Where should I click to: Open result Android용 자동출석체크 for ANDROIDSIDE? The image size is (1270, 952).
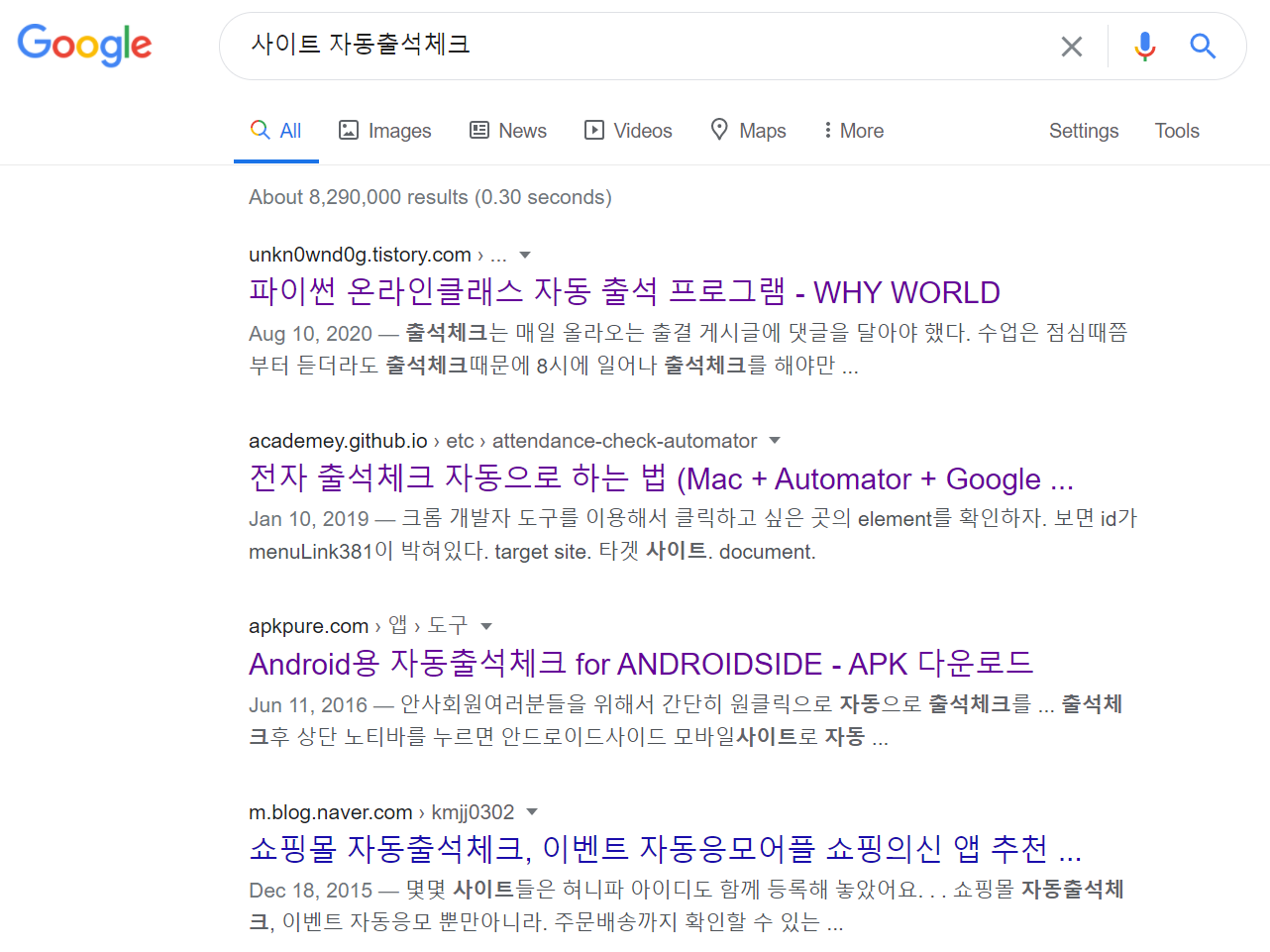point(641,664)
